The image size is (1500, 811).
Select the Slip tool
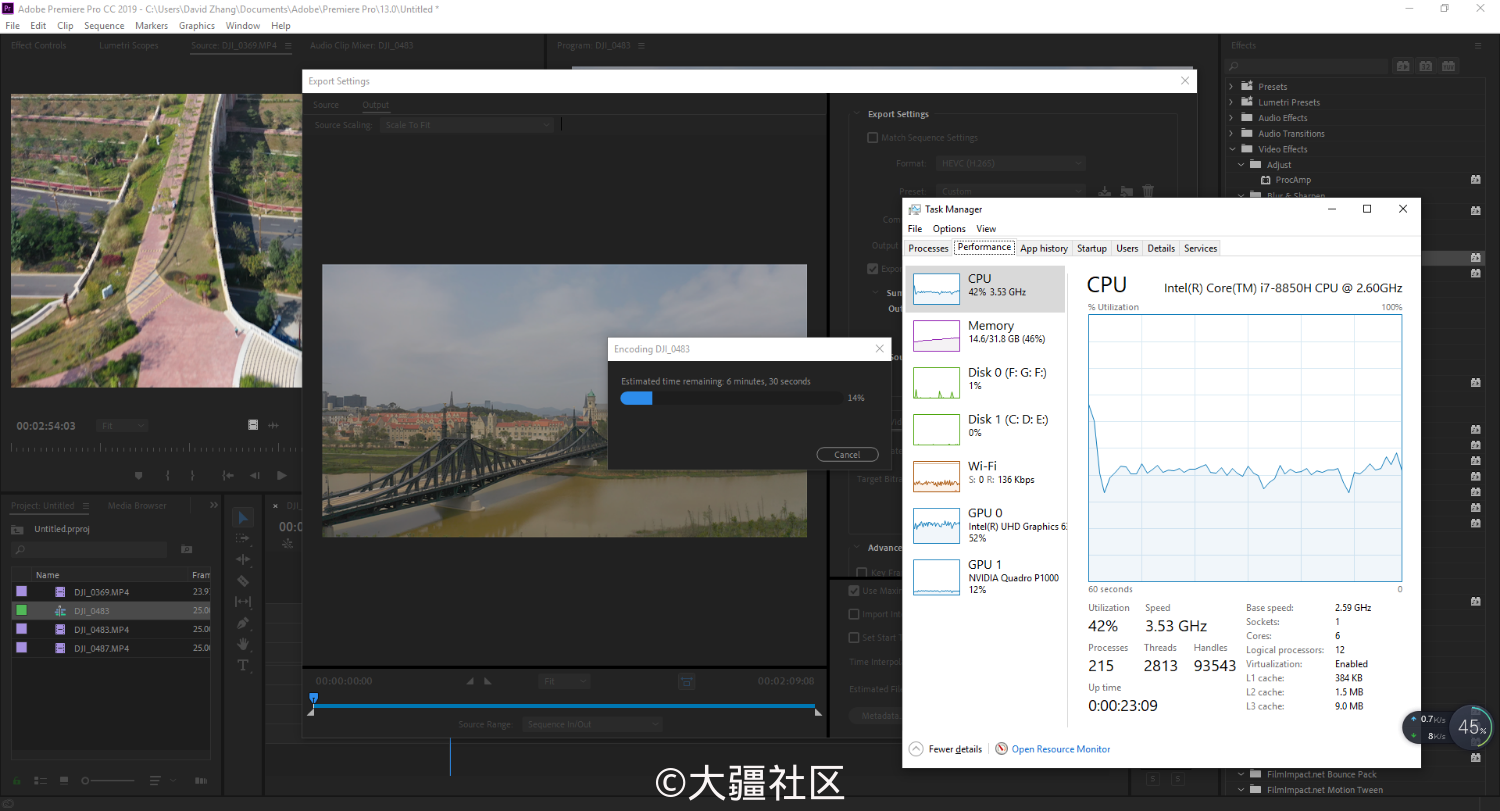point(243,601)
